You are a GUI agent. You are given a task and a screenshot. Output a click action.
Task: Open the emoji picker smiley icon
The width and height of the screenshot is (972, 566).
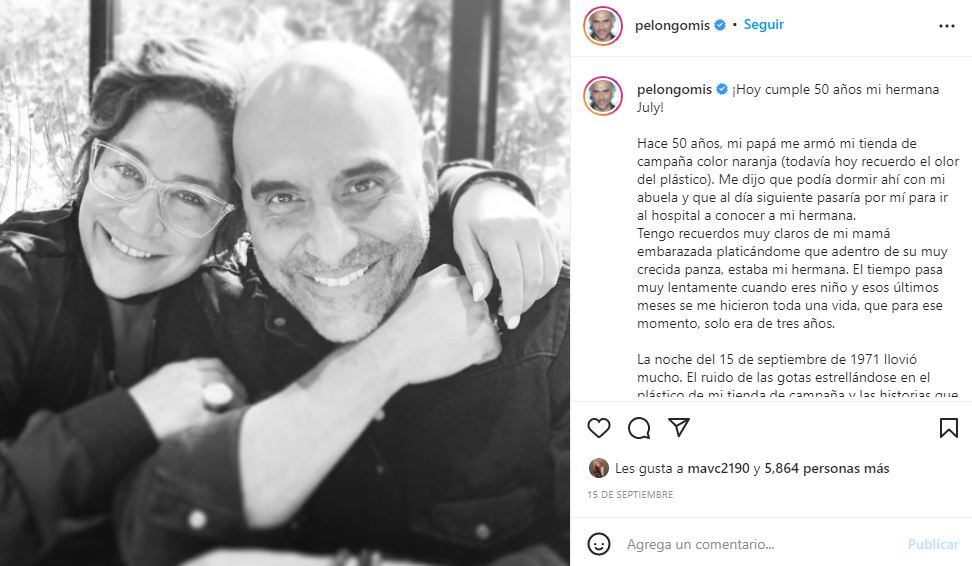599,544
